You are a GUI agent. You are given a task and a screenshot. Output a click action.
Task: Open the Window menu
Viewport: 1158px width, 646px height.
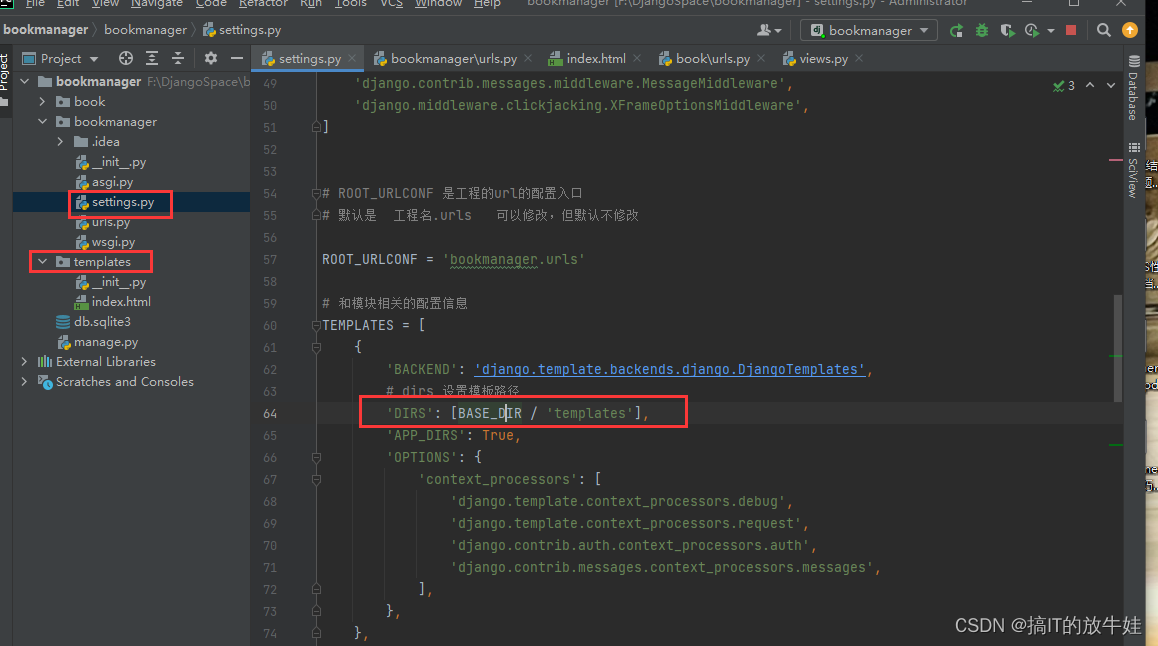click(x=438, y=4)
